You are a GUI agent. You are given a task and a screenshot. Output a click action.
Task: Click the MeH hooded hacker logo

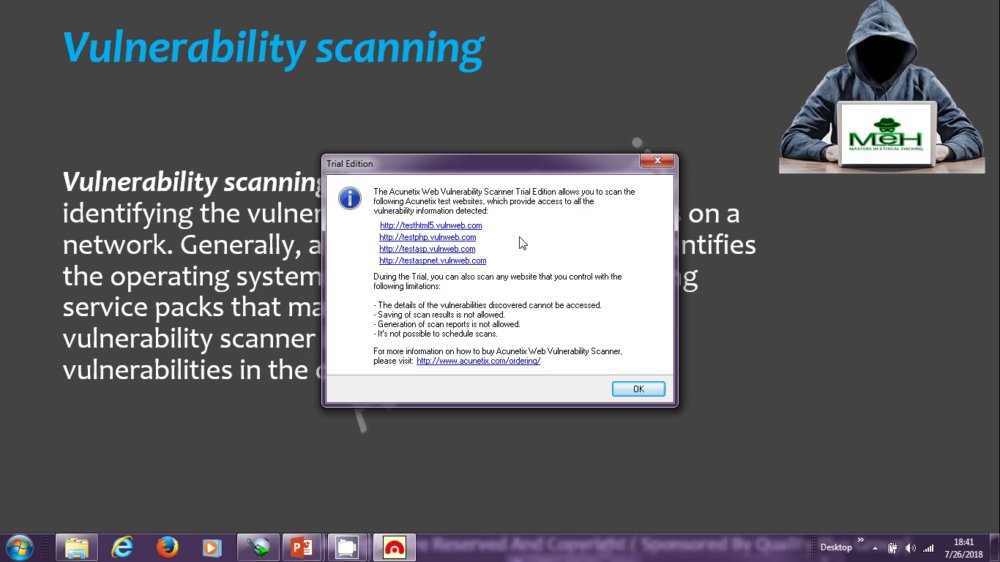[882, 87]
